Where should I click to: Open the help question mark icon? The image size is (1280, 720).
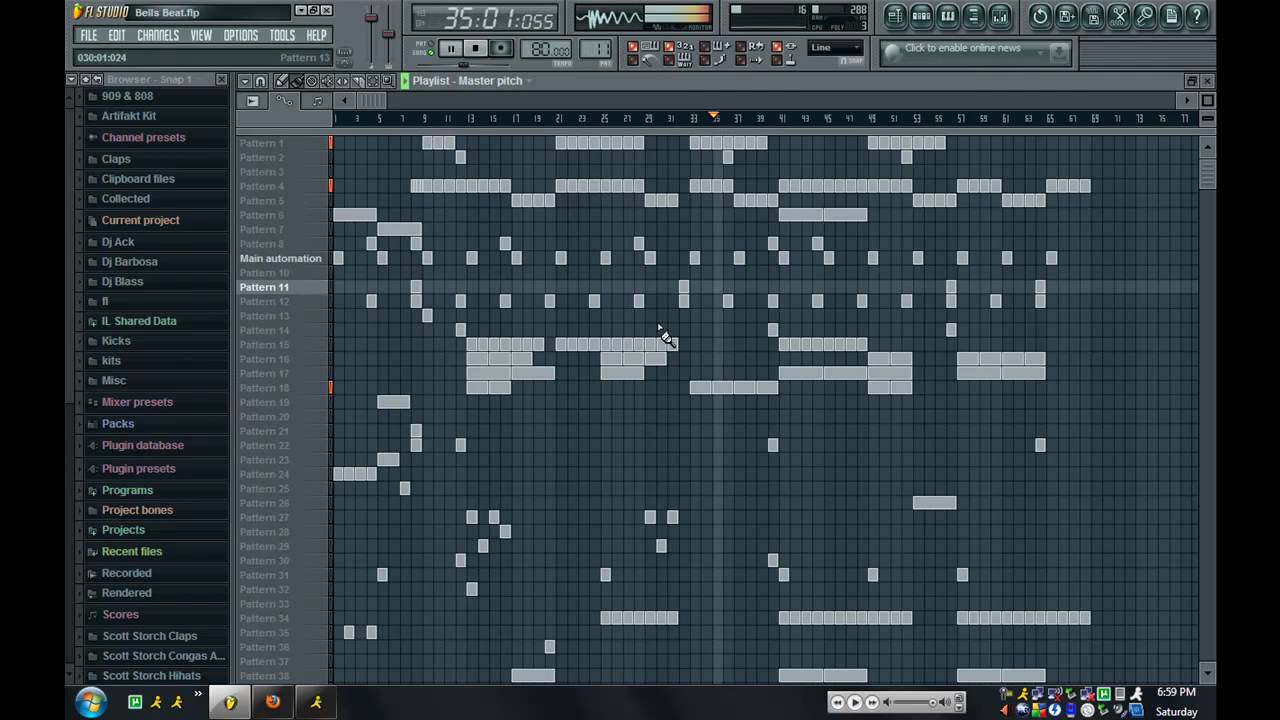click(1197, 16)
